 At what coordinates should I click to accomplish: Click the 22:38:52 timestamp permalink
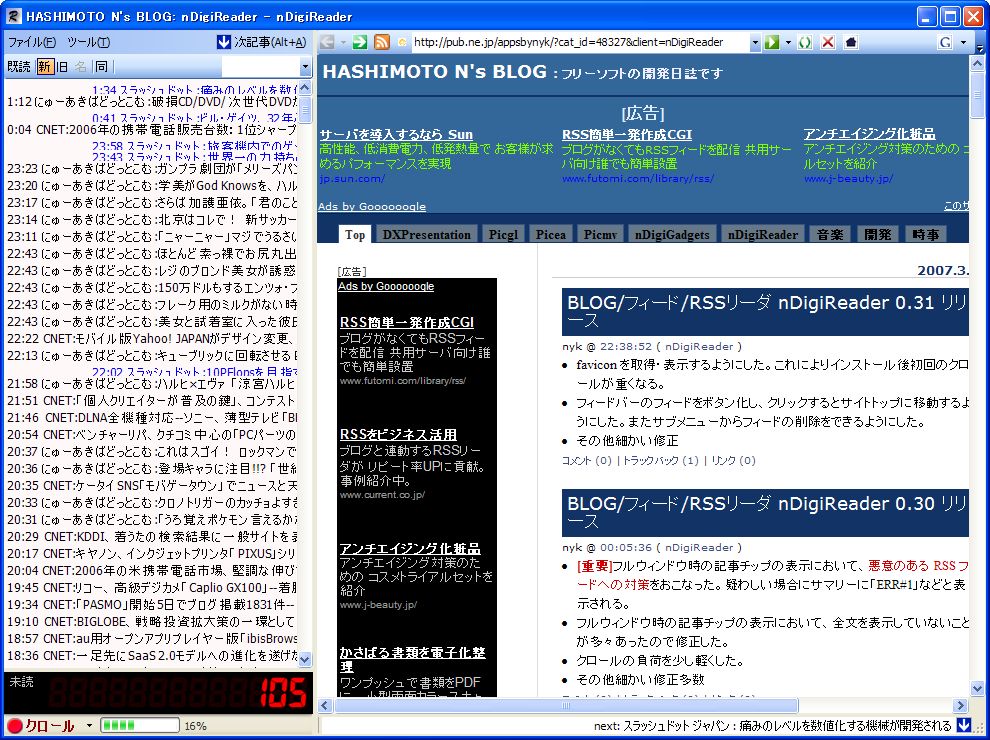tap(626, 346)
